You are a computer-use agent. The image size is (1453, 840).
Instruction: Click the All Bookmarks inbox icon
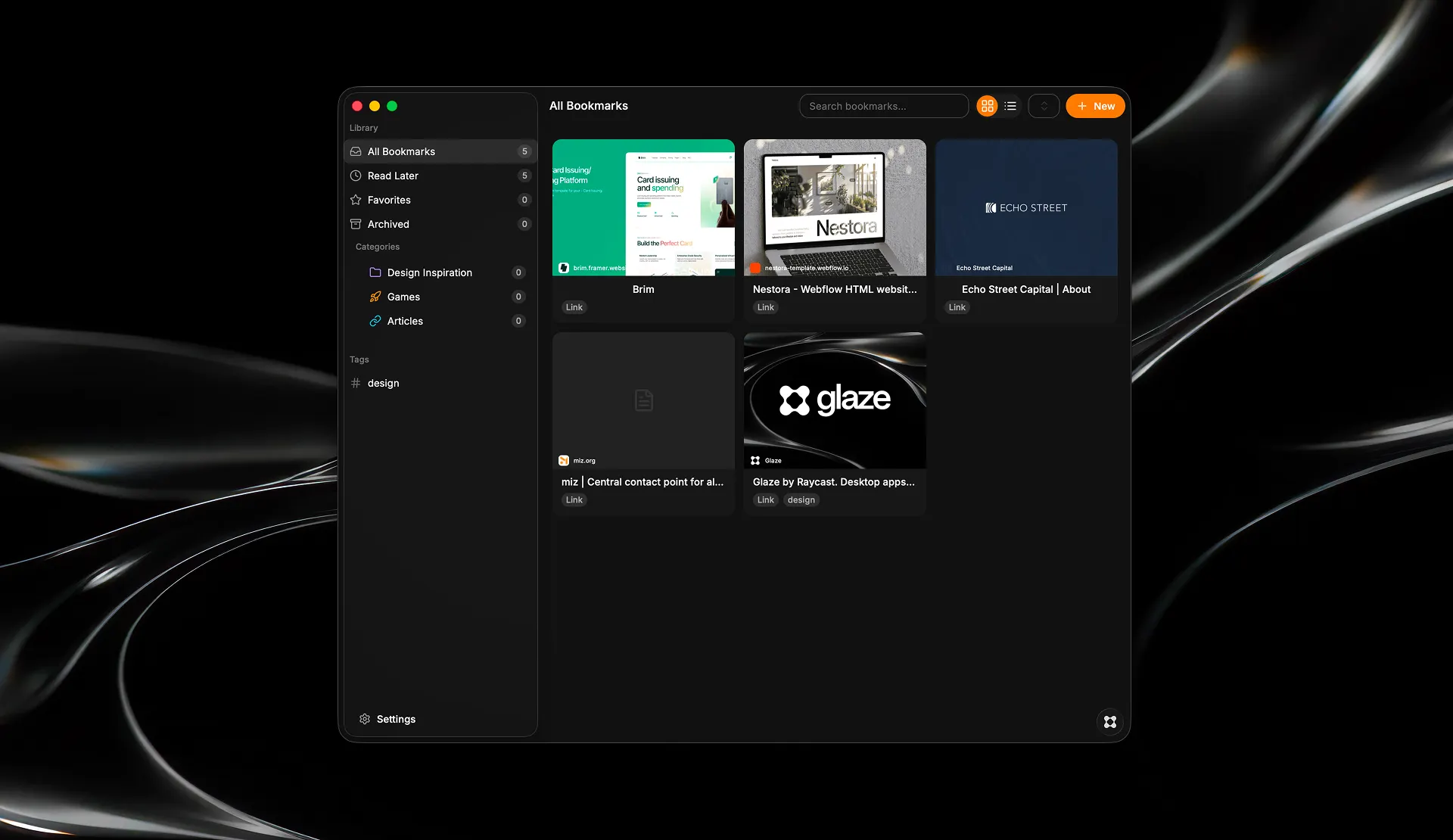[356, 151]
